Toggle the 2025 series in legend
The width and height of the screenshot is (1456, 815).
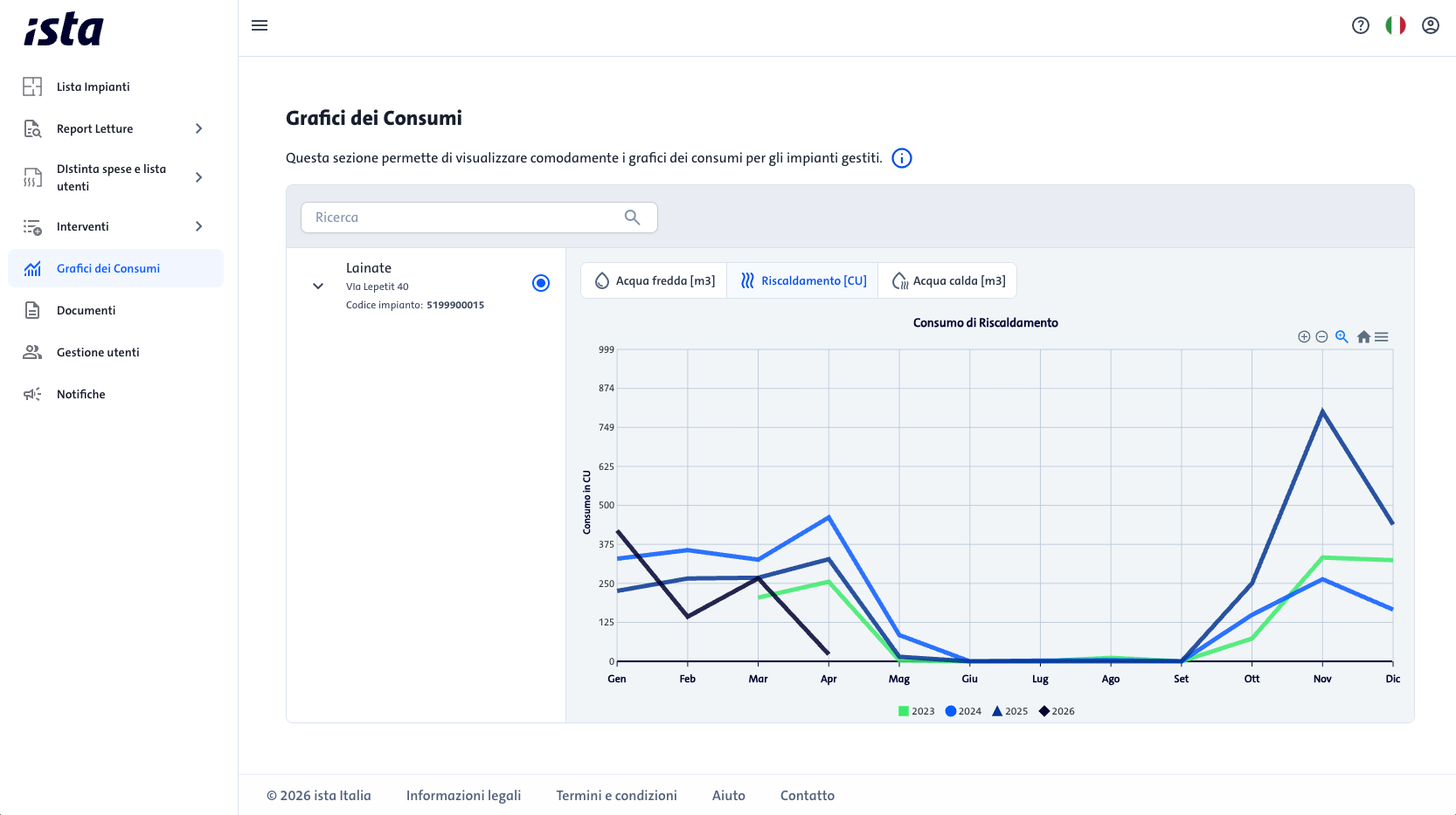(1009, 711)
